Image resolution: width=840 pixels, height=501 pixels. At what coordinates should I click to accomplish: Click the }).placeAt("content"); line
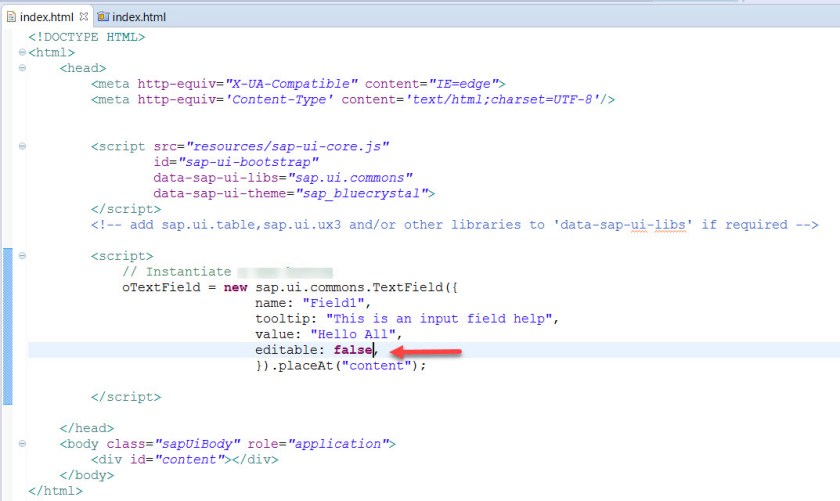341,366
